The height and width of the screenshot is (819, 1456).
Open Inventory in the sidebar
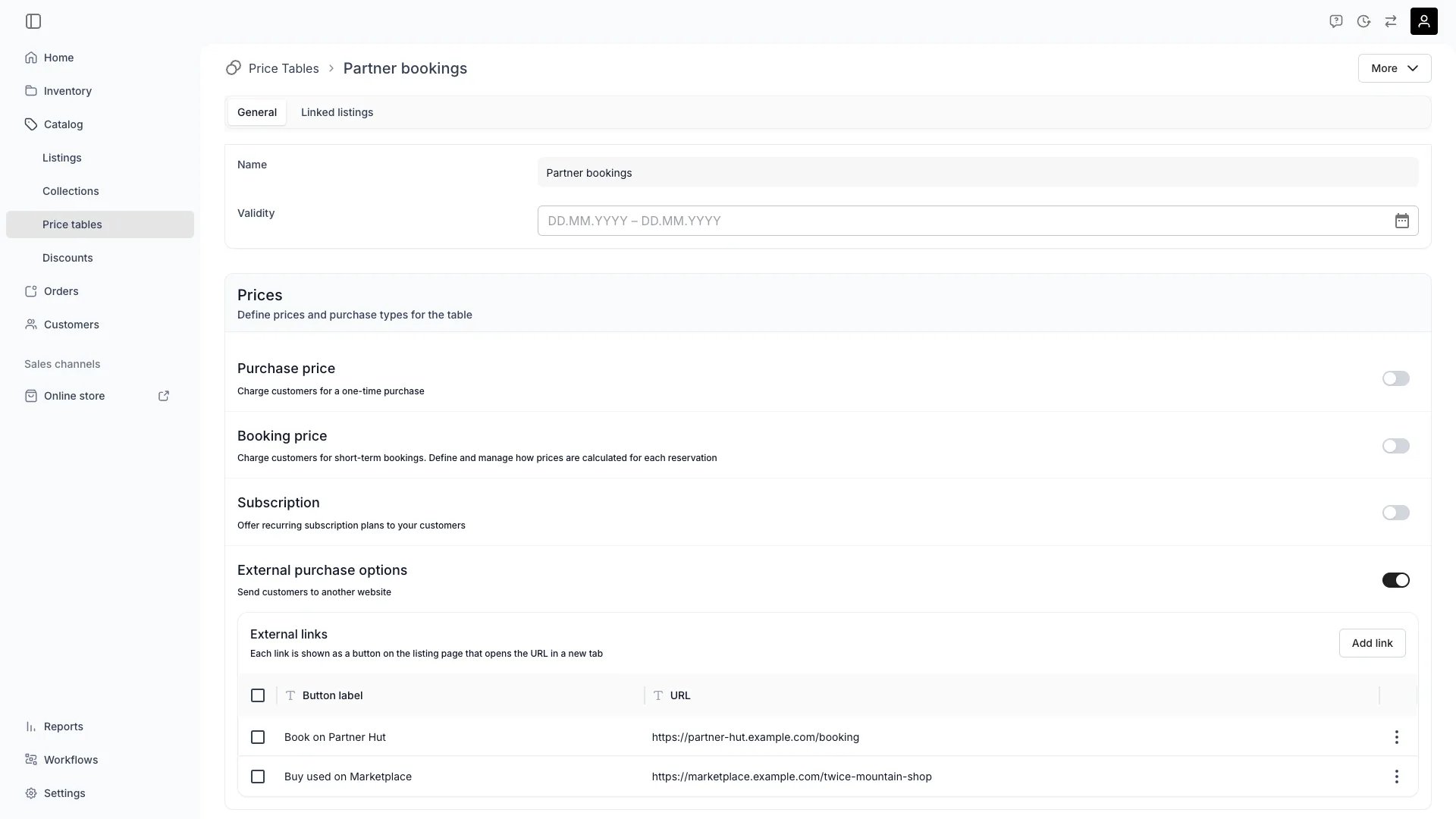(100, 91)
